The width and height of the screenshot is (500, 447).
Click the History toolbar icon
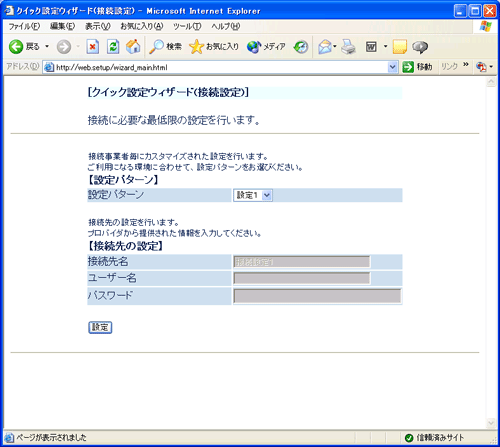point(301,47)
